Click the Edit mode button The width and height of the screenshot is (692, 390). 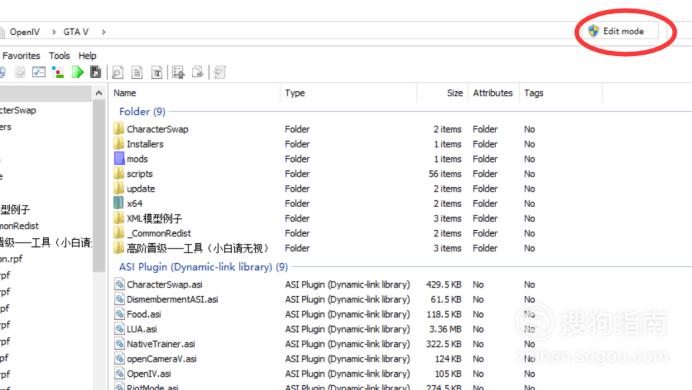tap(622, 31)
